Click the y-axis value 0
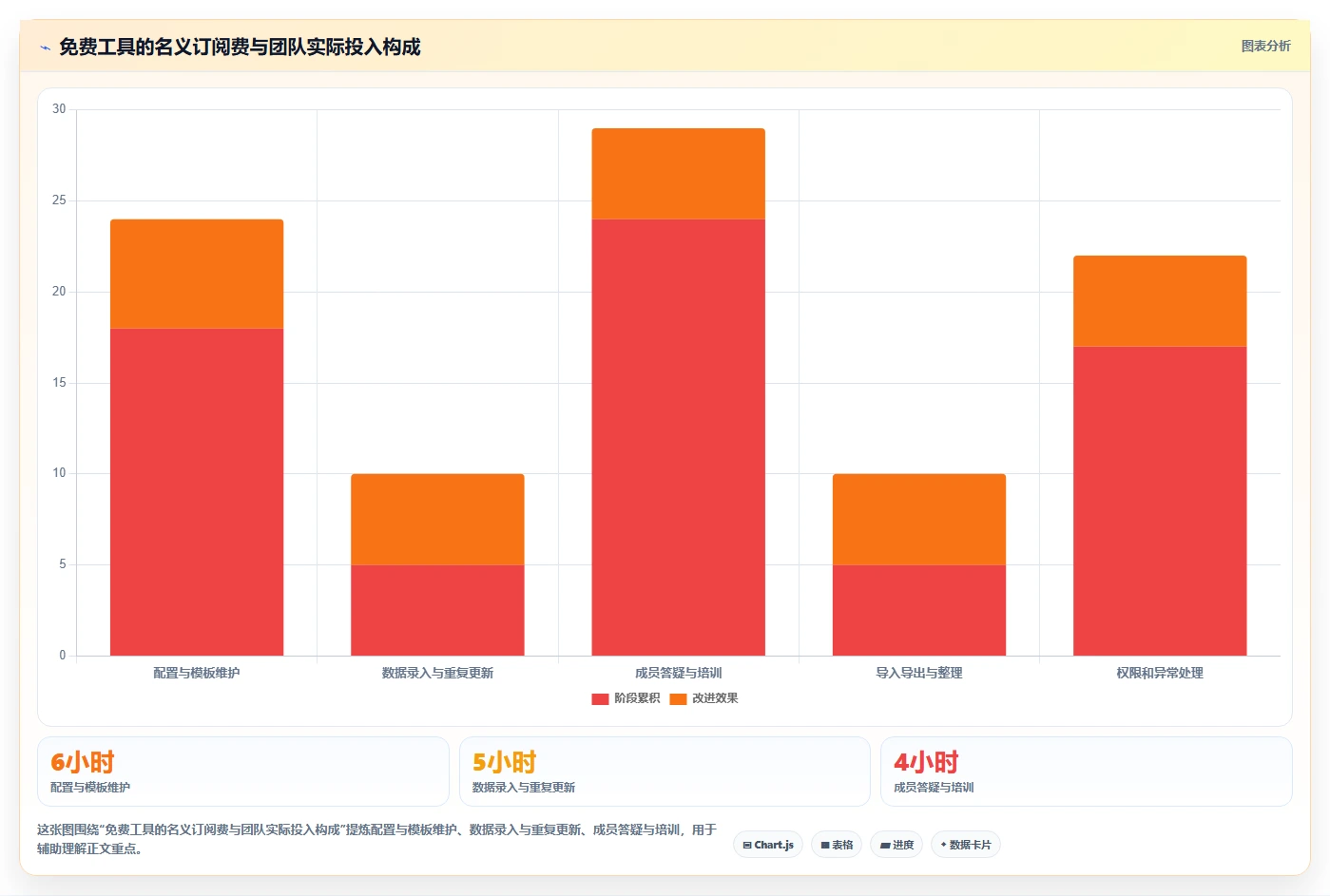Viewport: 1330px width, 896px height. point(63,656)
